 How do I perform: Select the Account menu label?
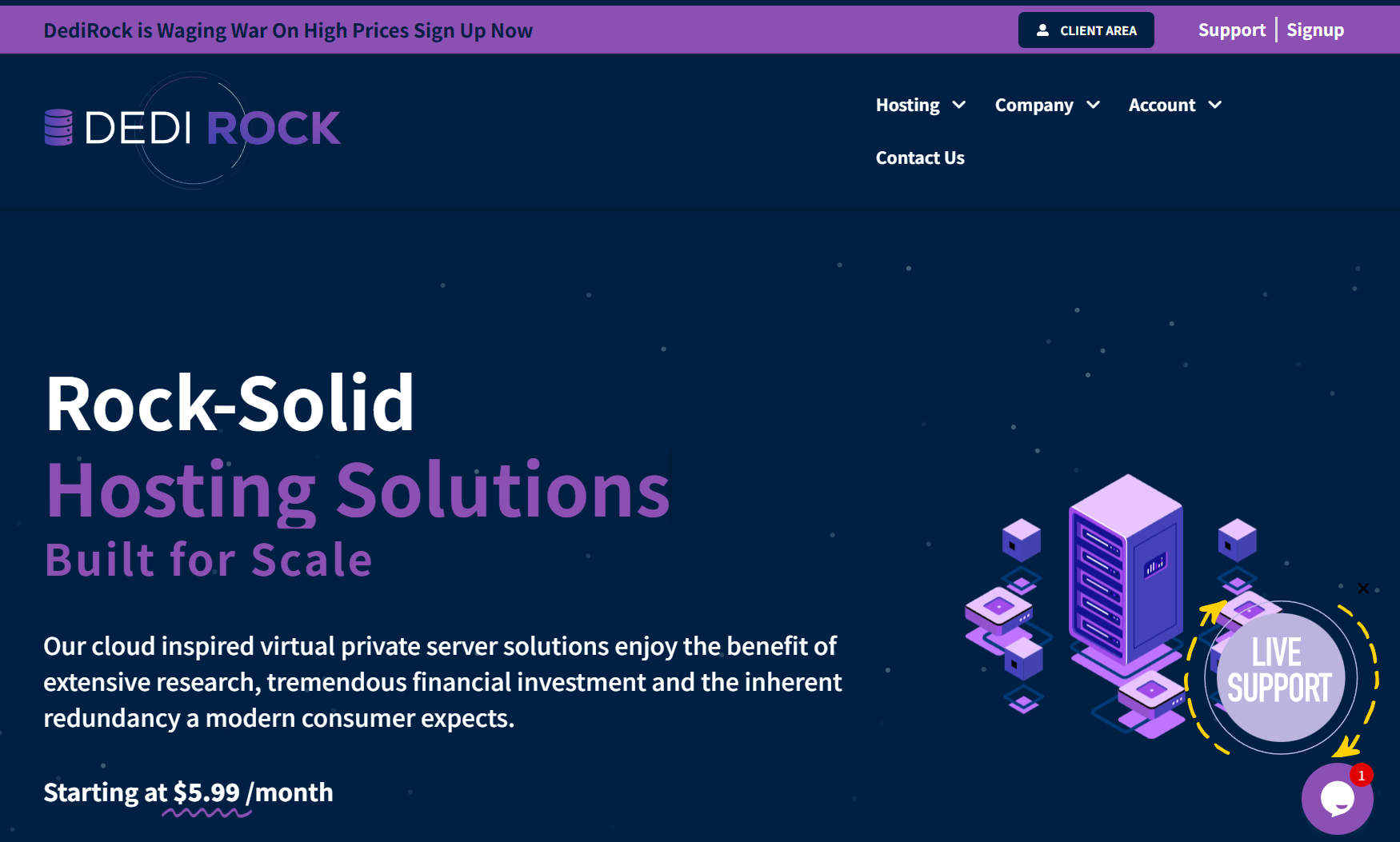click(1162, 106)
